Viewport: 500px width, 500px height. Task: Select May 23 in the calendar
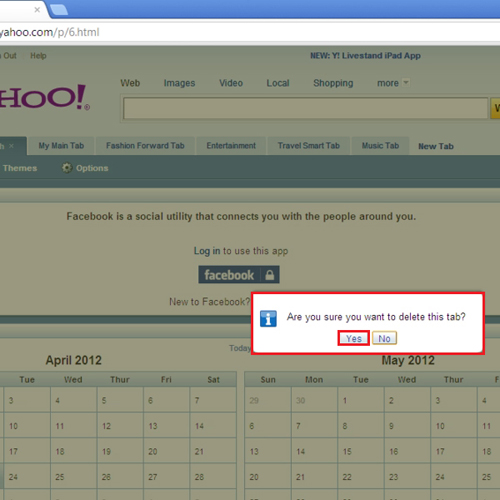pos(407,476)
